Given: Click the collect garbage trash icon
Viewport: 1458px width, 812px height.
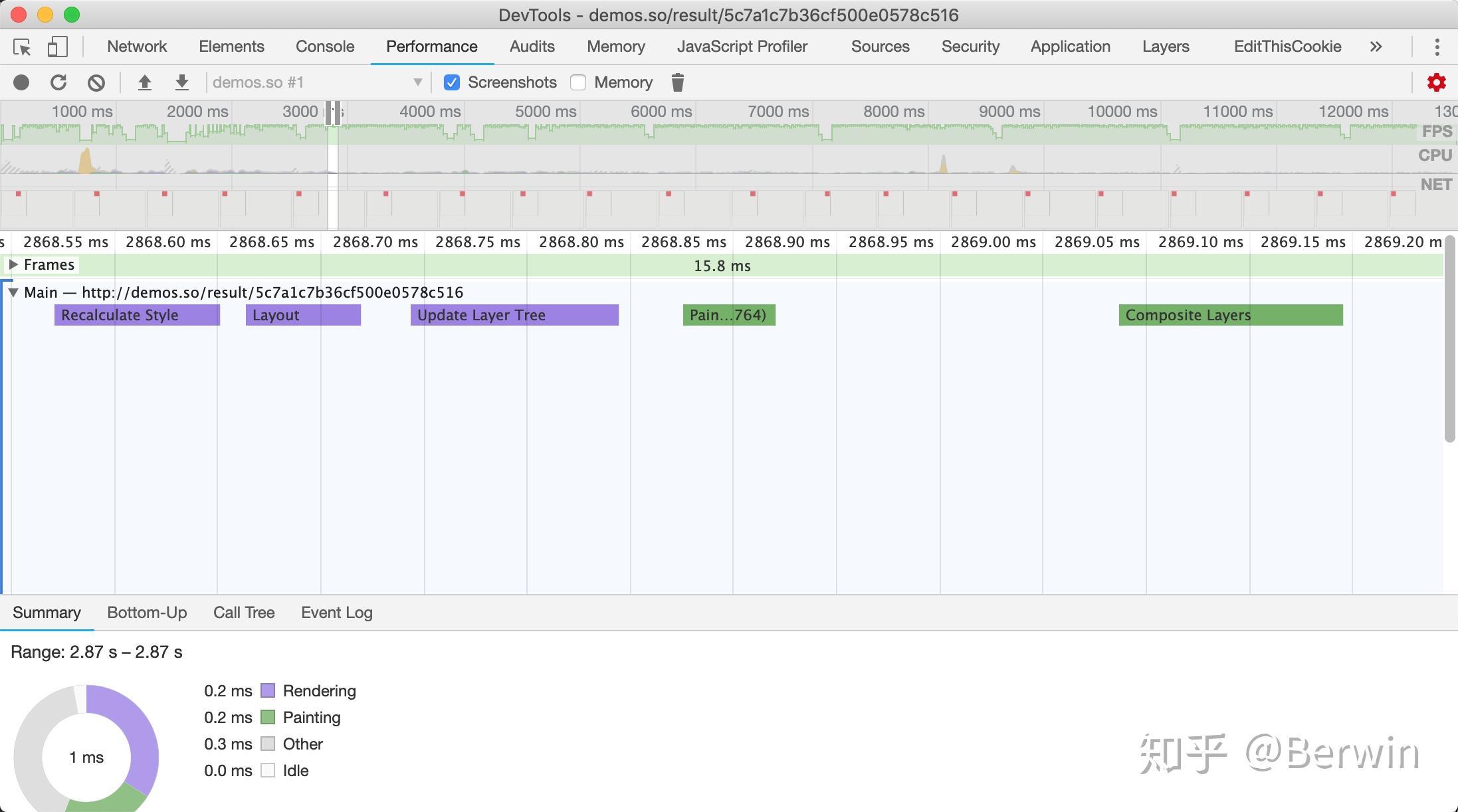Looking at the screenshot, I should tap(677, 82).
